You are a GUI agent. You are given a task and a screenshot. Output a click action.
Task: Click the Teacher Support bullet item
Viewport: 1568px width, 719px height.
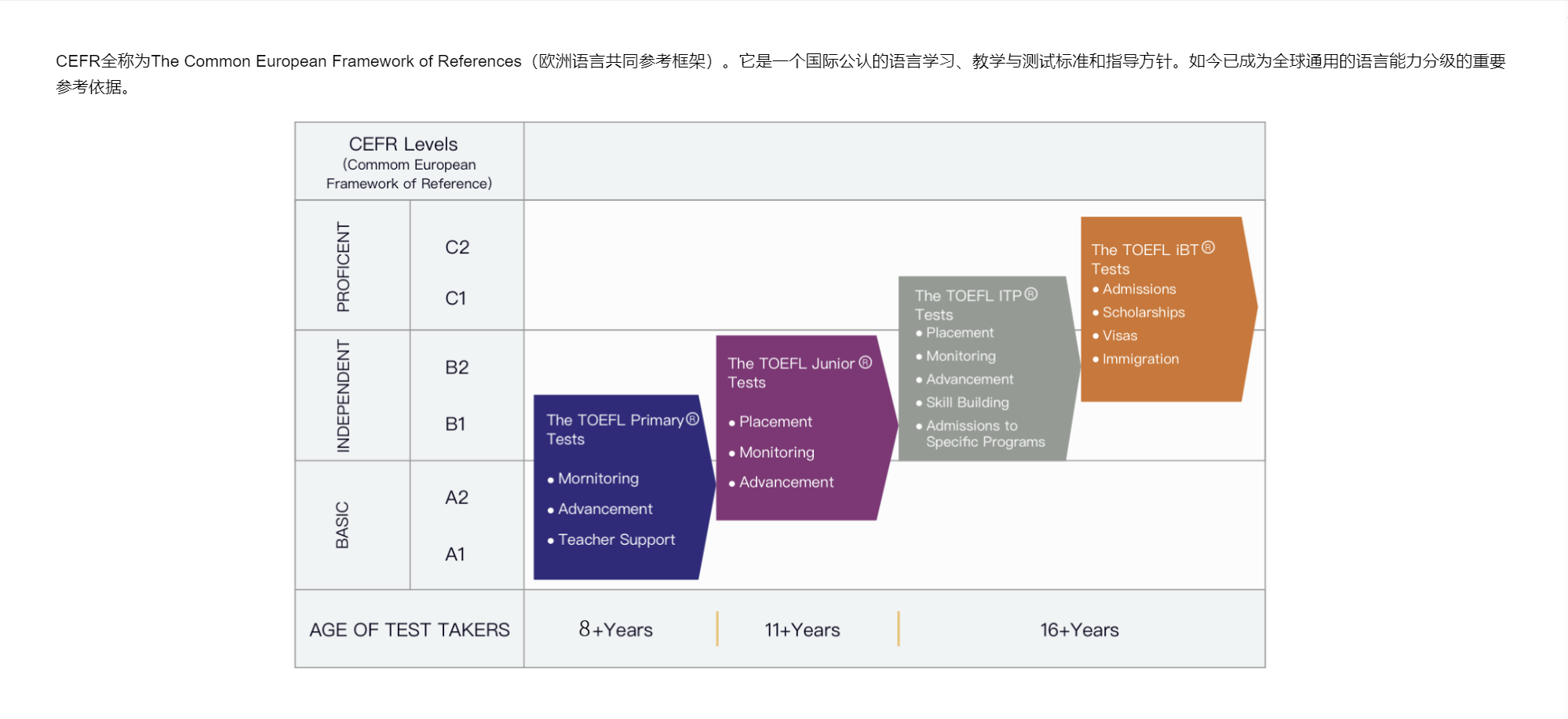click(616, 540)
